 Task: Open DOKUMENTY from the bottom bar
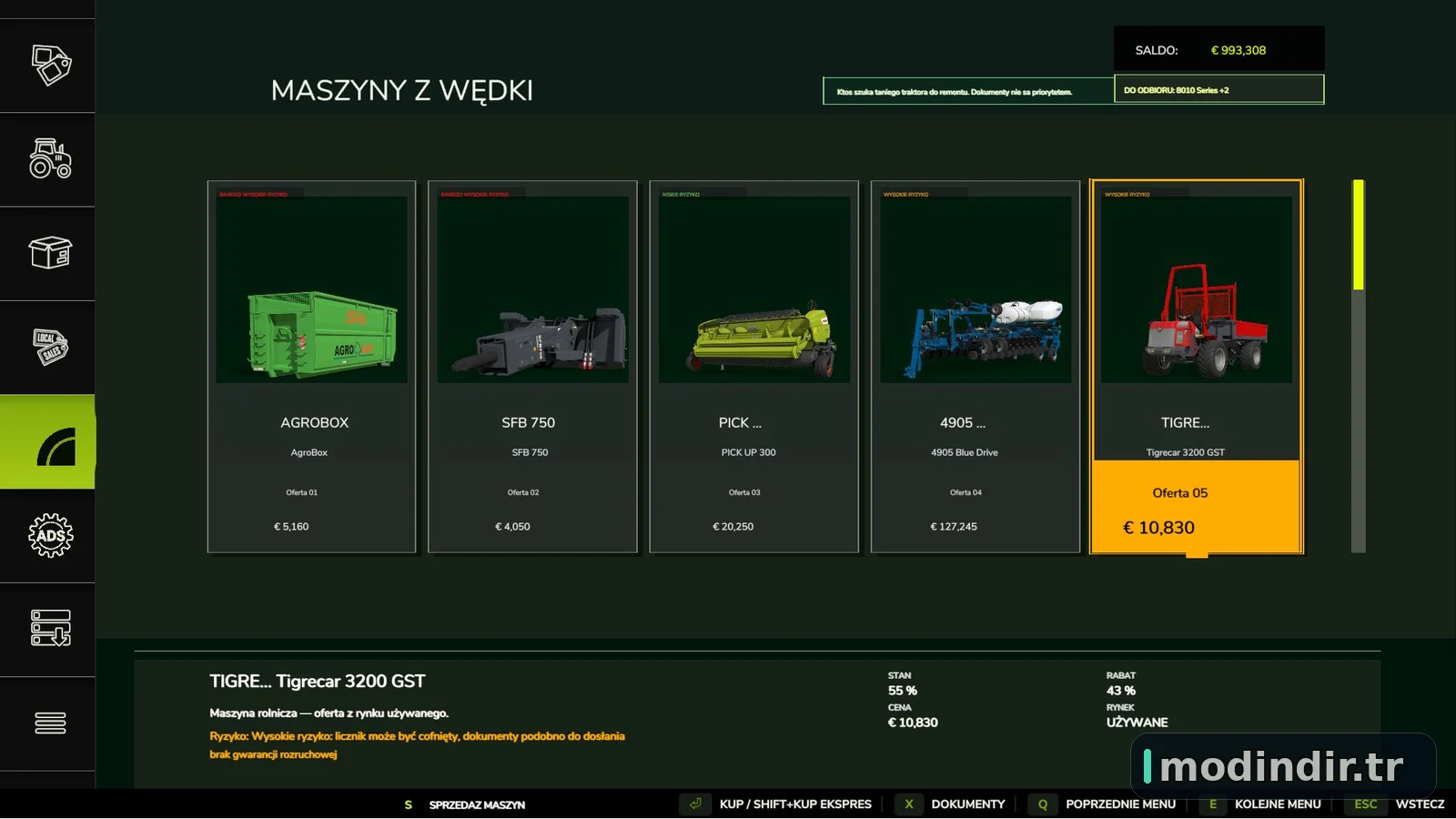click(968, 804)
